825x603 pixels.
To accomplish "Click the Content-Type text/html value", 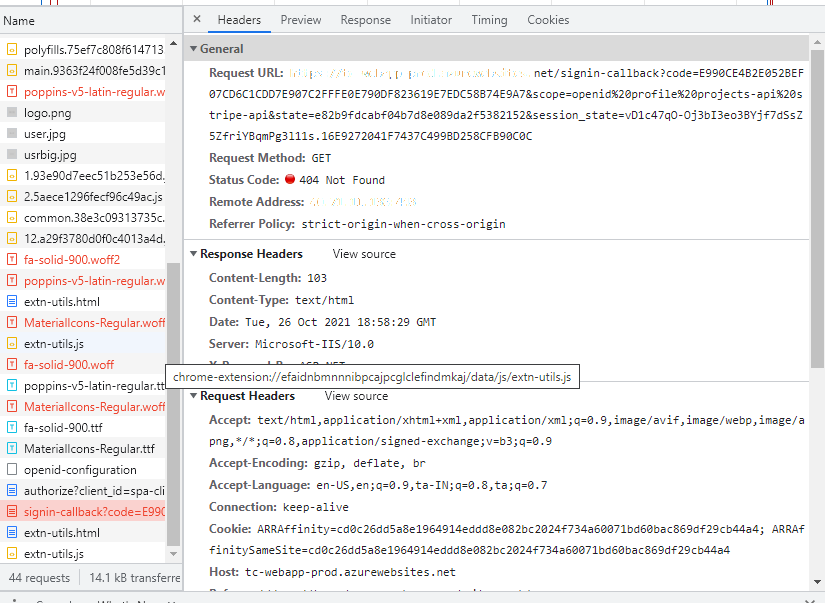I will tap(324, 300).
